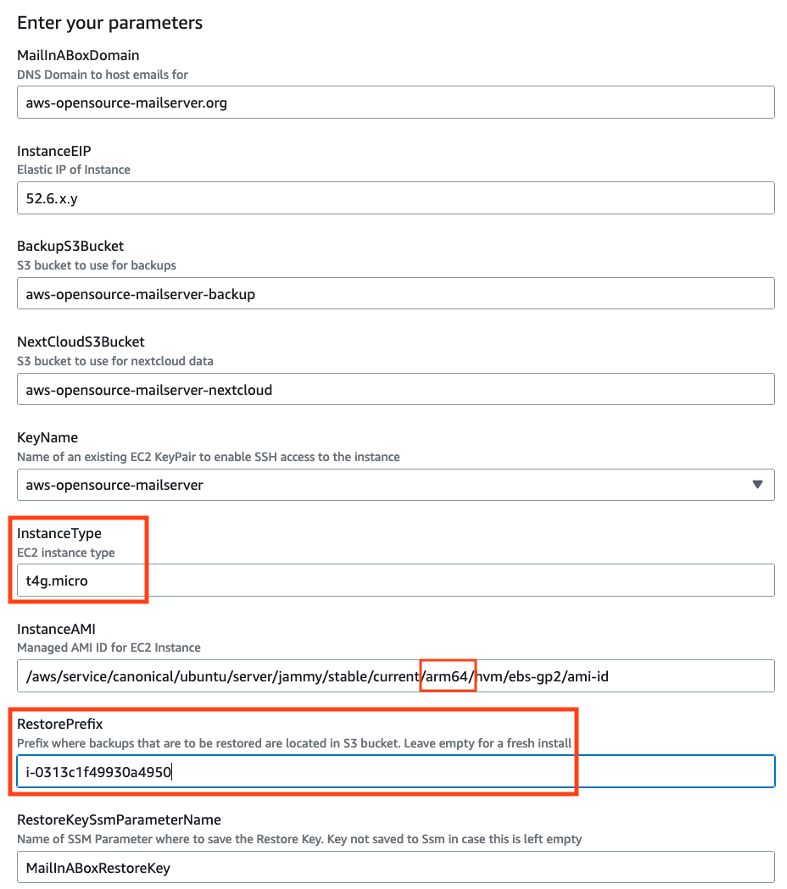Click the BackupS3Bucket input box
Viewport: 787px width, 889px height.
(394, 292)
